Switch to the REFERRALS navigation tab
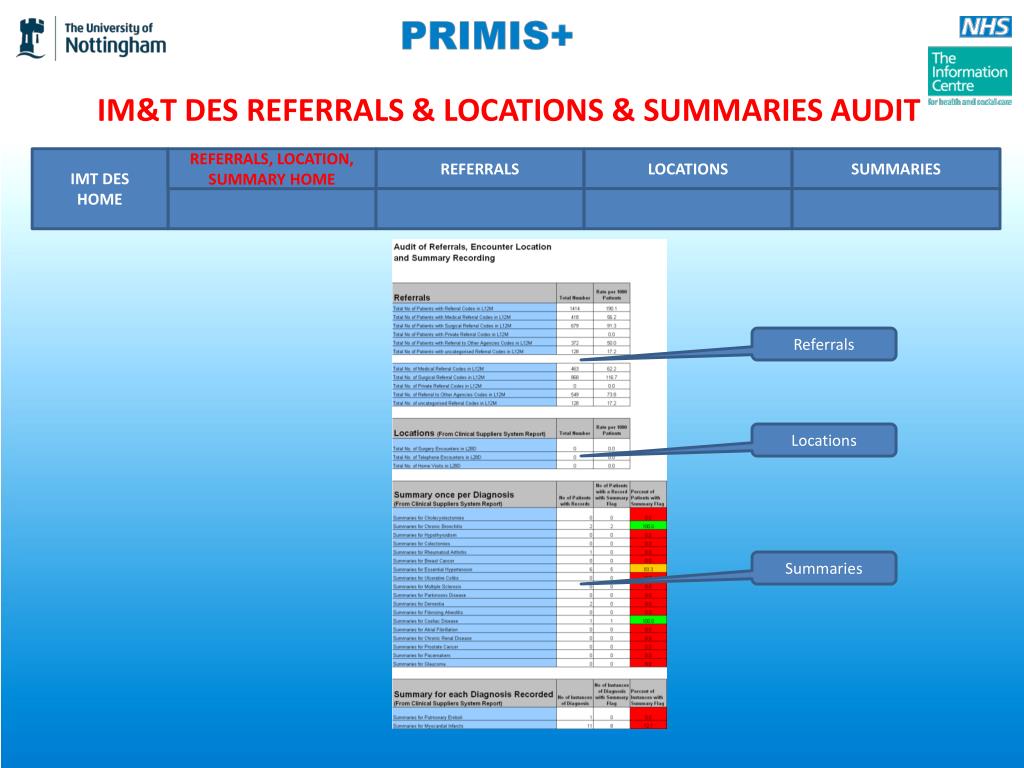The width and height of the screenshot is (1024, 768). 479,169
